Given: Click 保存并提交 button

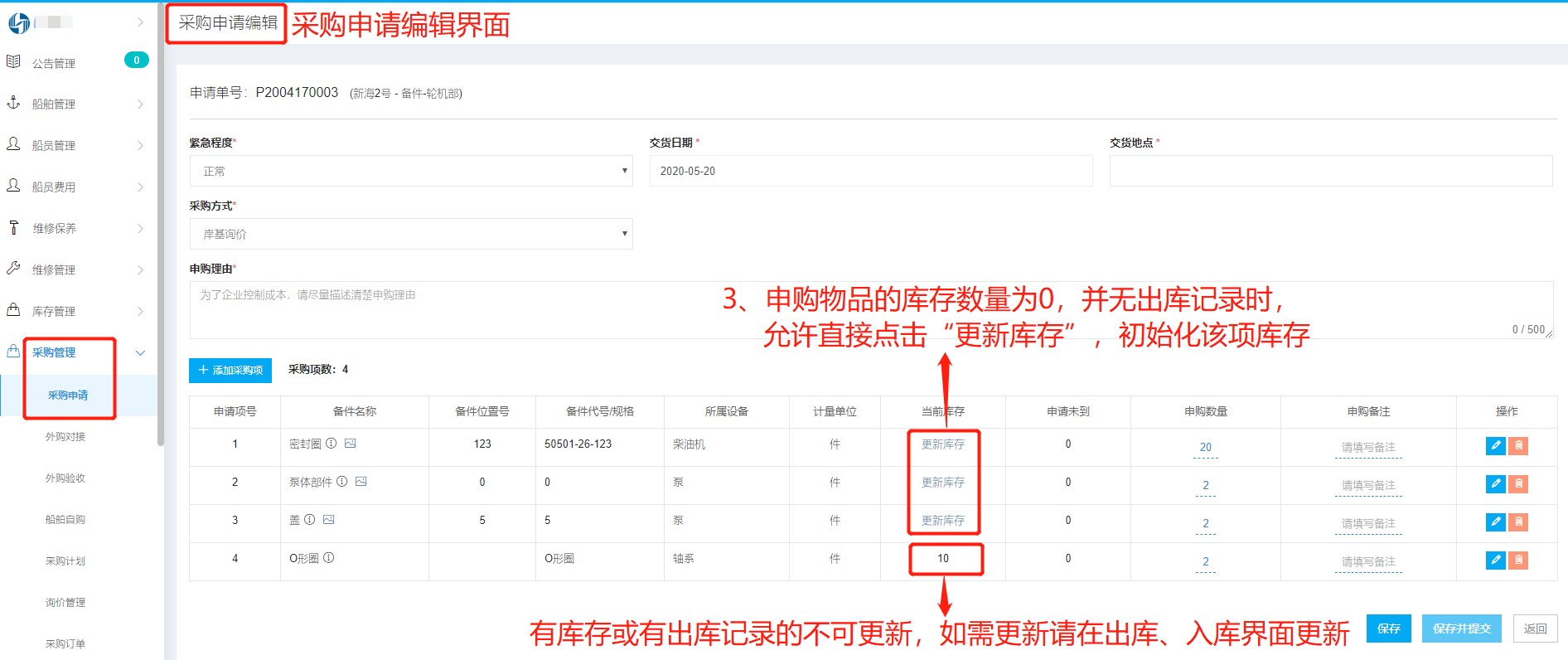Looking at the screenshot, I should (x=1462, y=628).
